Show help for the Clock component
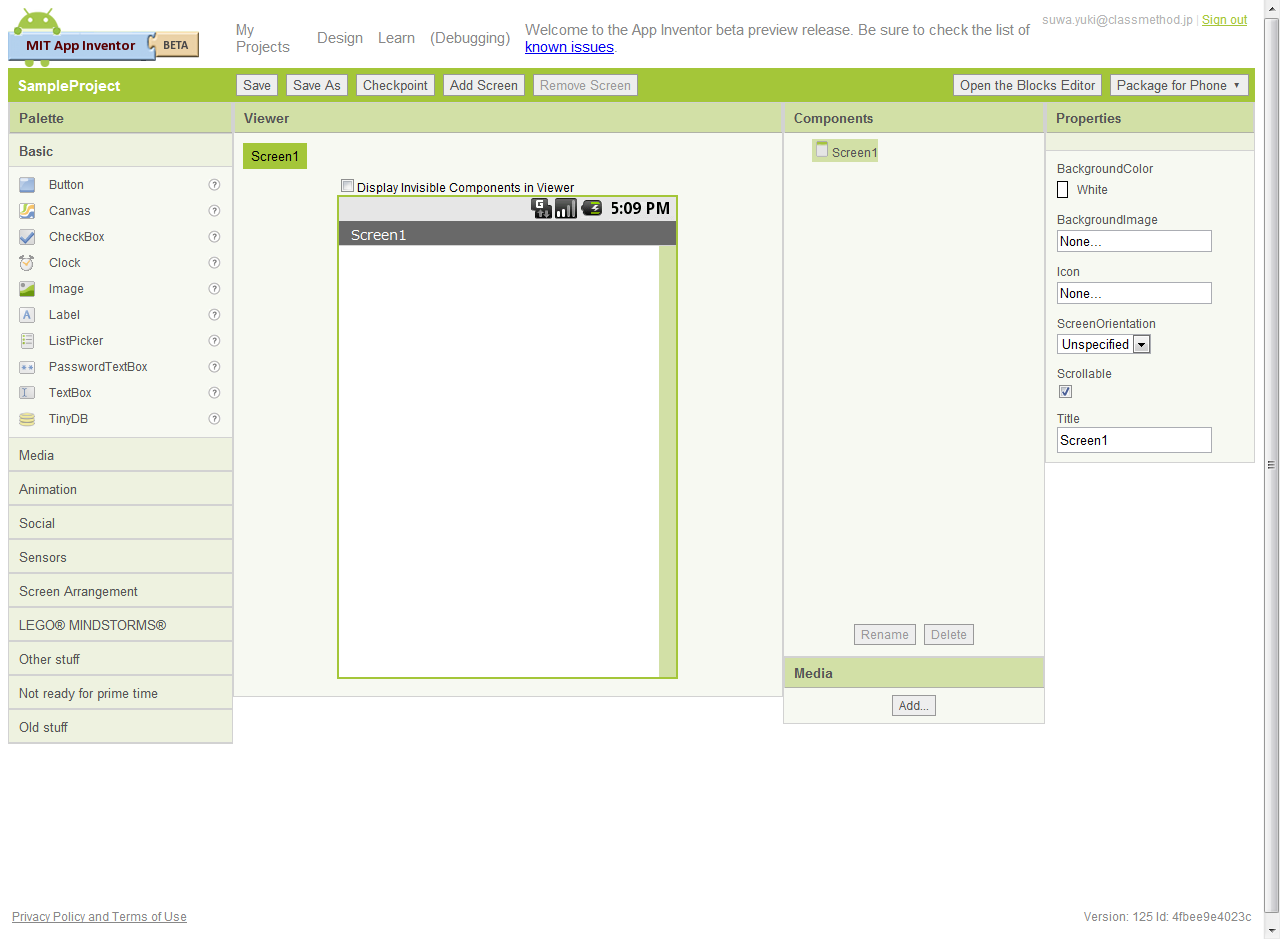The height and width of the screenshot is (939, 1280). tap(214, 263)
